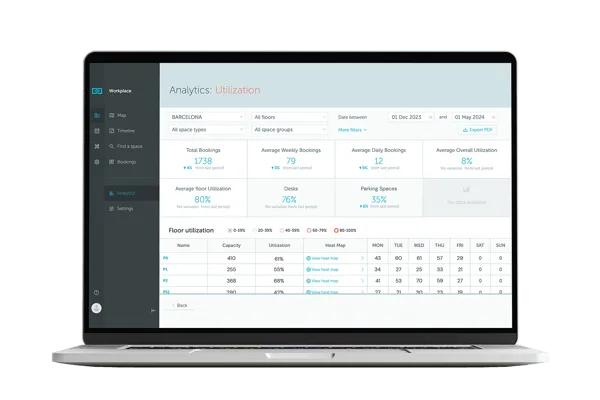Open the BARCELONA location dropdown

coord(207,117)
